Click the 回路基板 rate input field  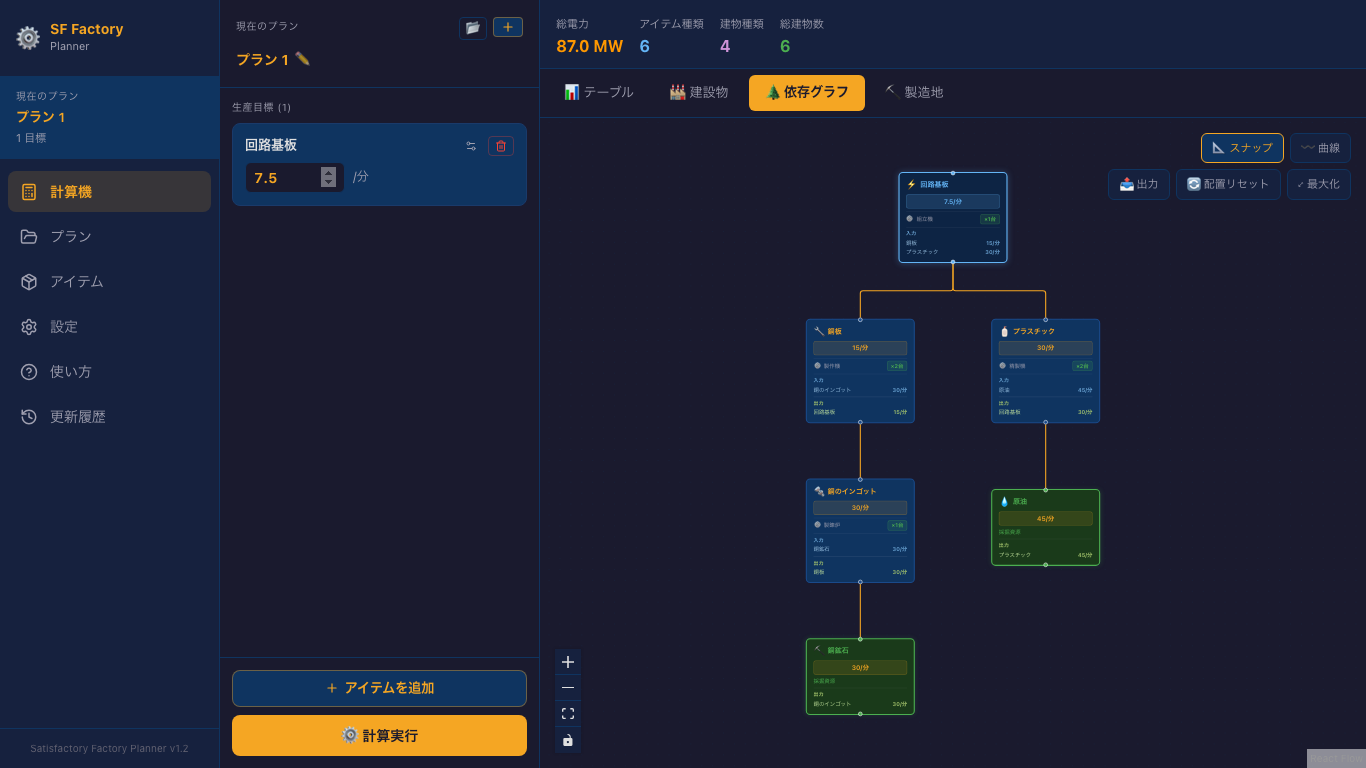(282, 178)
